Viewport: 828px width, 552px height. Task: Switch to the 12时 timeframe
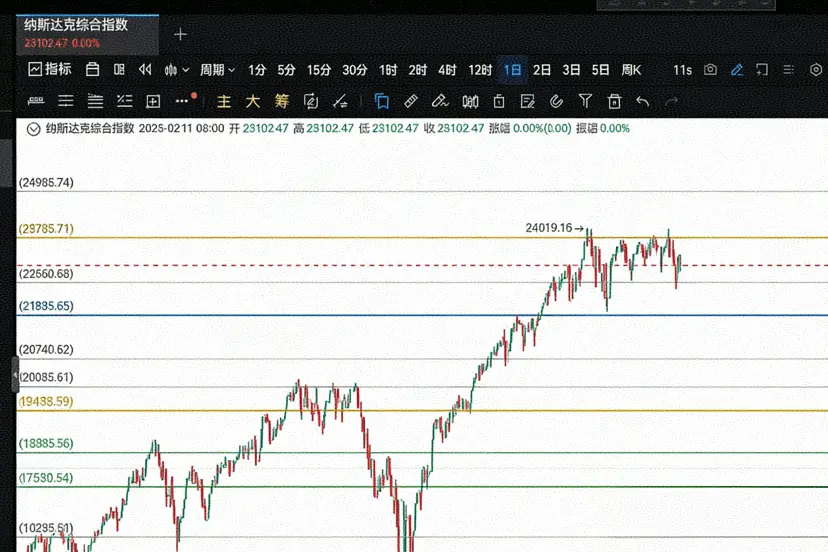tap(480, 70)
